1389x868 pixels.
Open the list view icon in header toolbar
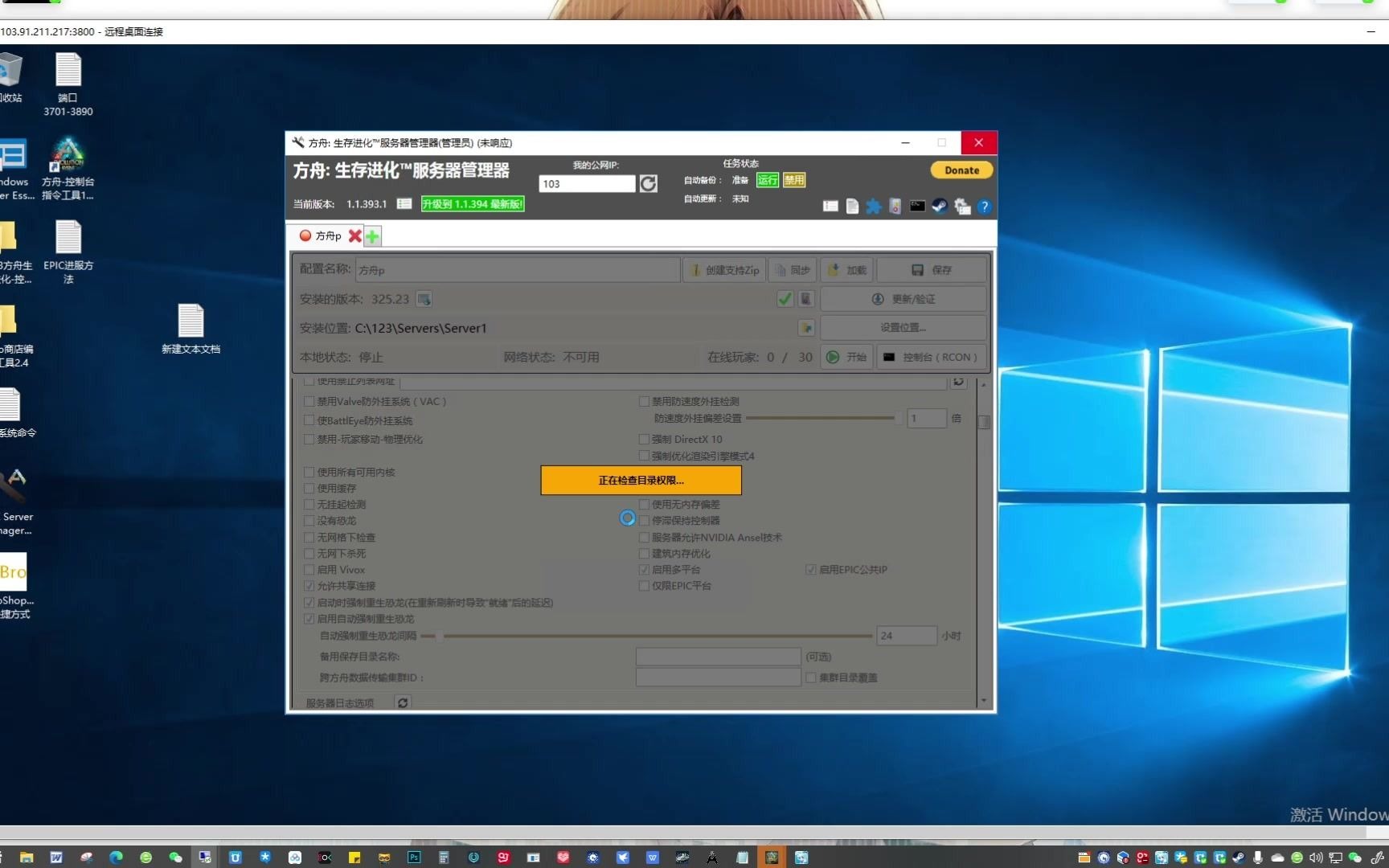tap(830, 207)
